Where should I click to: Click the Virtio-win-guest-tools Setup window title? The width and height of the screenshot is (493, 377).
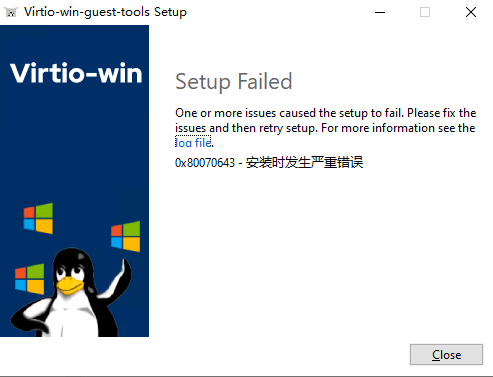coord(105,12)
